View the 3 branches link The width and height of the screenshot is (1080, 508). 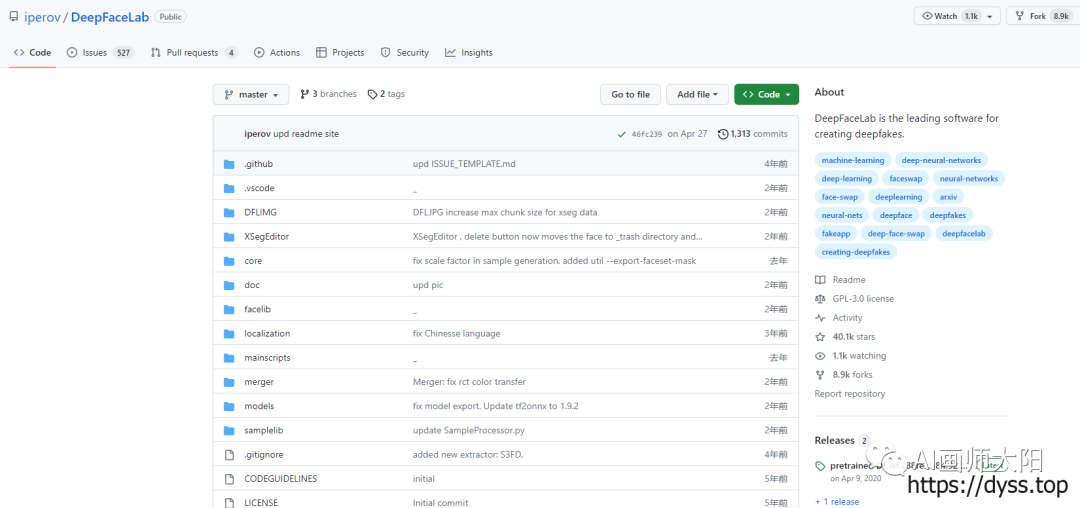[329, 94]
